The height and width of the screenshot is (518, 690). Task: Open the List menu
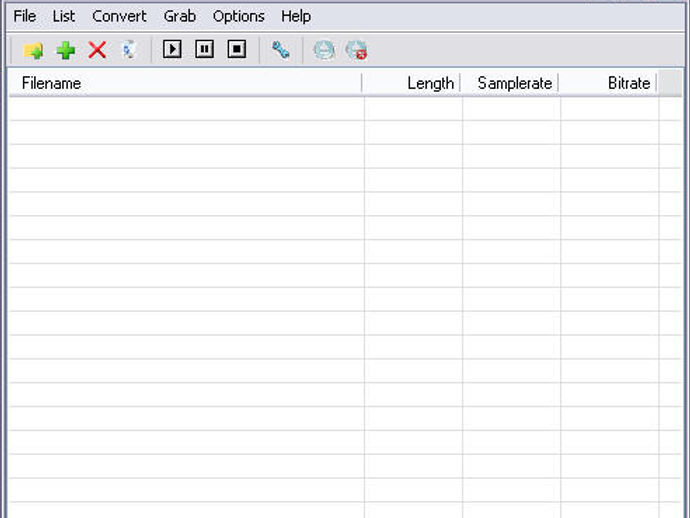[x=64, y=16]
